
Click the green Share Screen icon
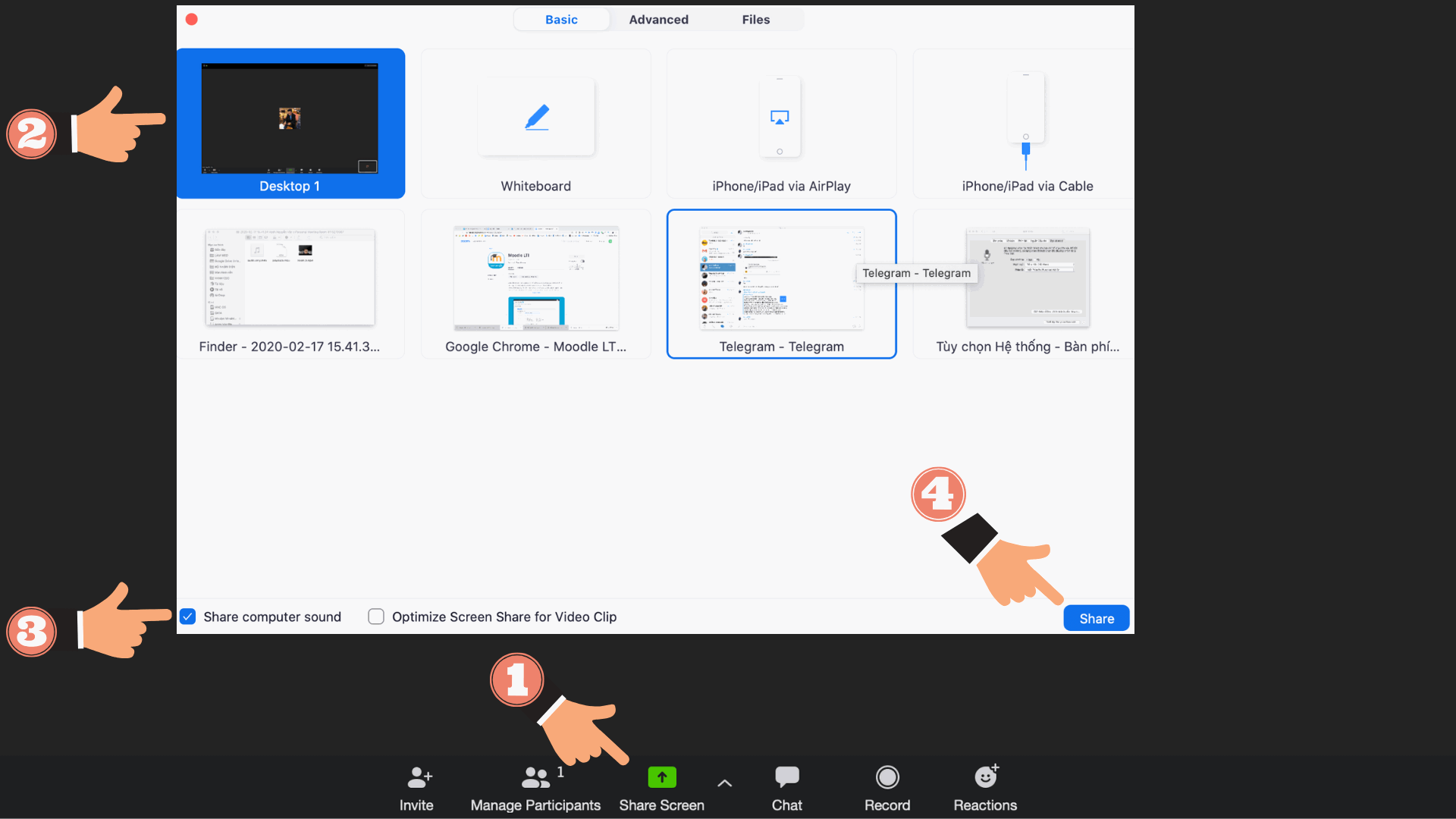pyautogui.click(x=662, y=777)
